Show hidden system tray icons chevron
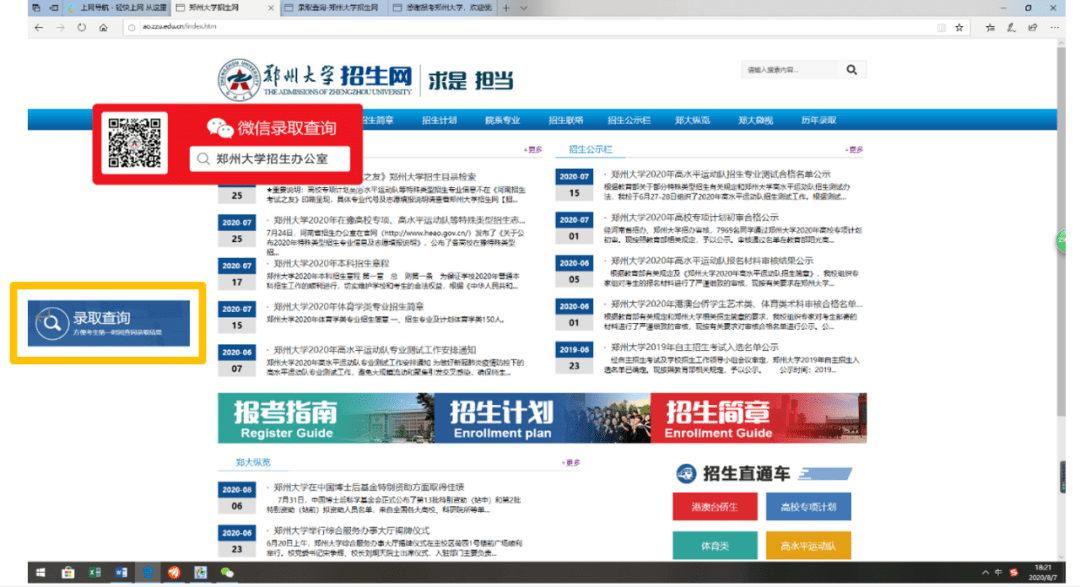This screenshot has height=587, width=1080. (x=985, y=573)
